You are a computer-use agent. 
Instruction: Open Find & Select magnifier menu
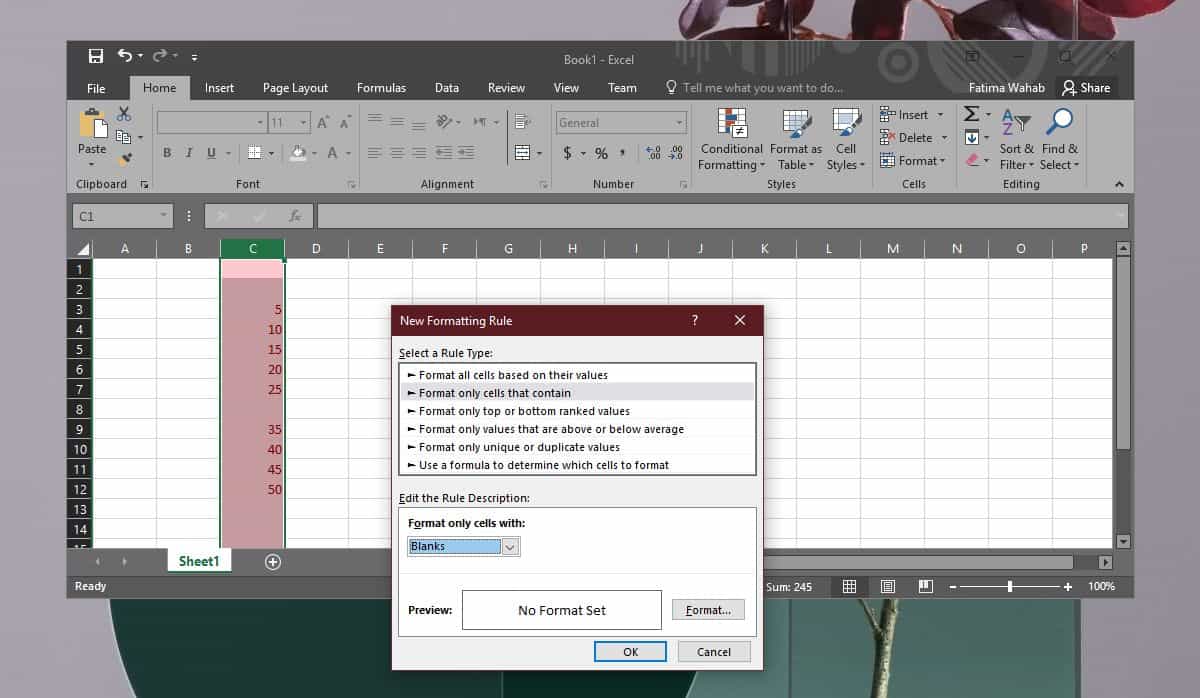[x=1059, y=139]
